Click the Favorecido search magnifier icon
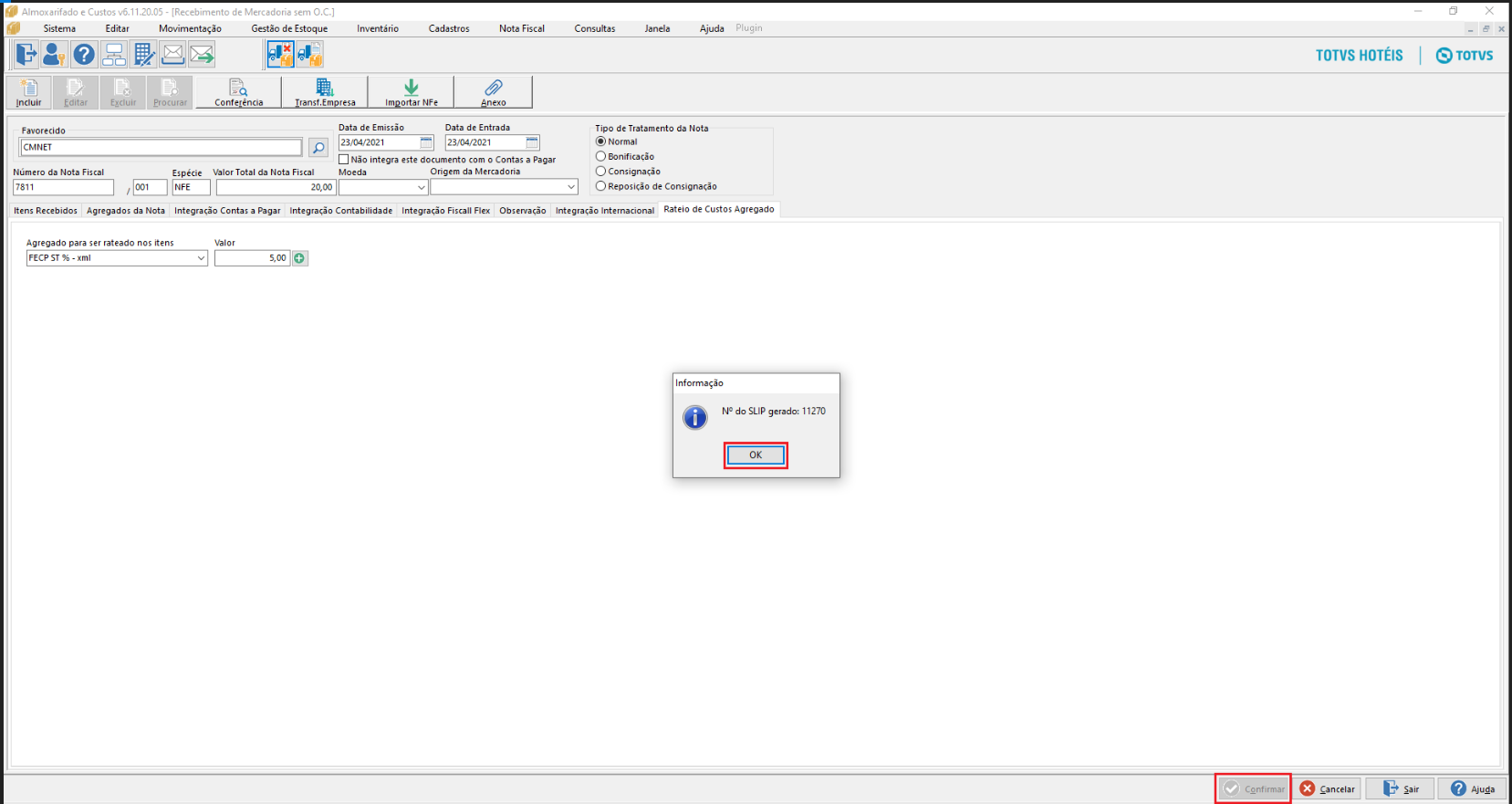The image size is (1512, 804). 318,147
